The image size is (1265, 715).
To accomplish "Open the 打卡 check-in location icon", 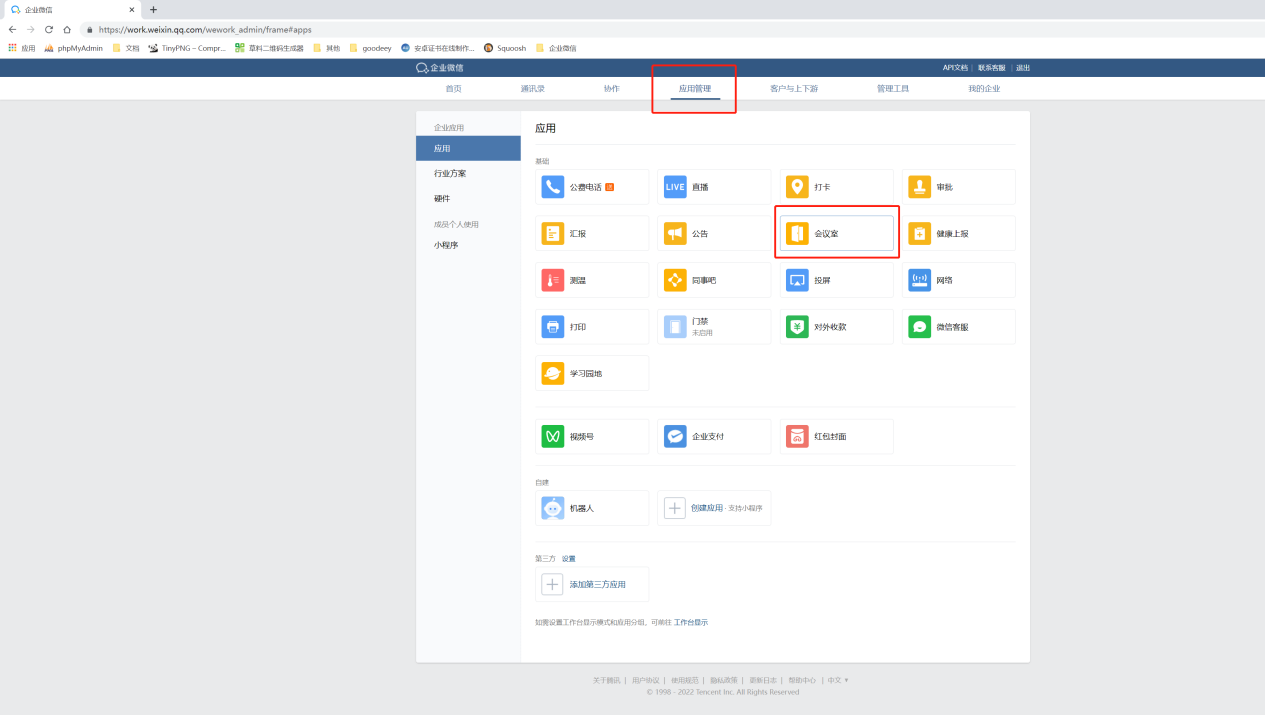I will tap(797, 187).
